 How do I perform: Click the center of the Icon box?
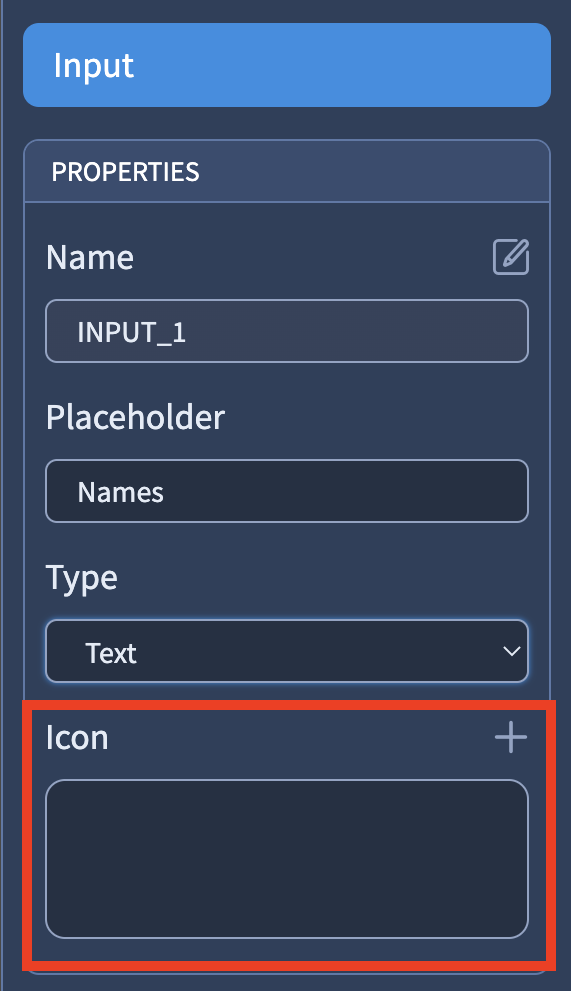tap(287, 859)
